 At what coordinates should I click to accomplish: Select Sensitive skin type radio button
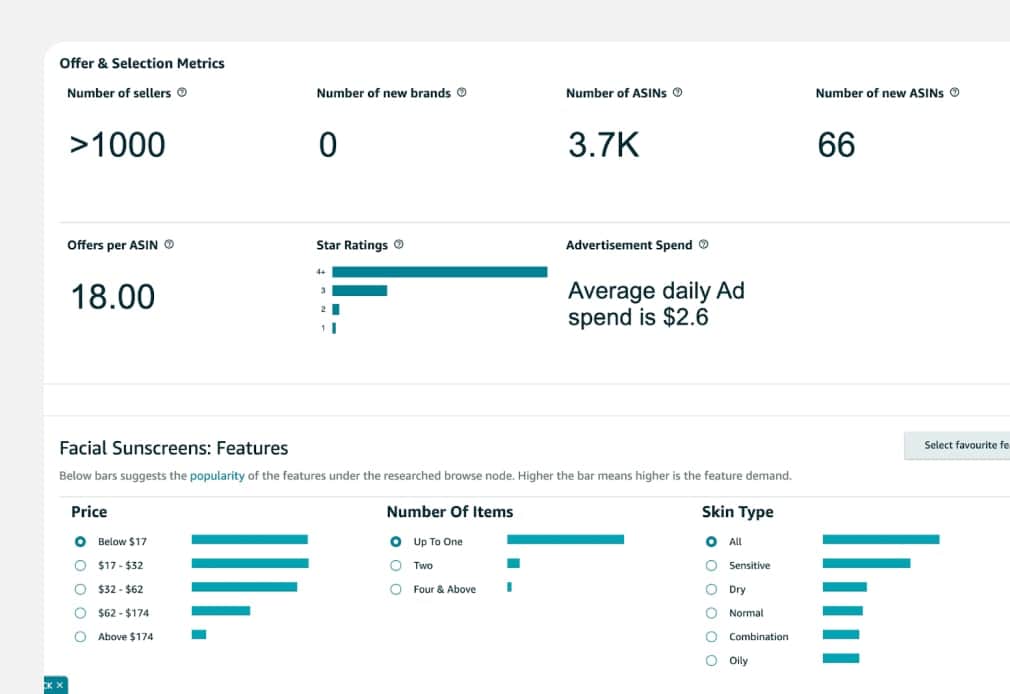point(711,565)
